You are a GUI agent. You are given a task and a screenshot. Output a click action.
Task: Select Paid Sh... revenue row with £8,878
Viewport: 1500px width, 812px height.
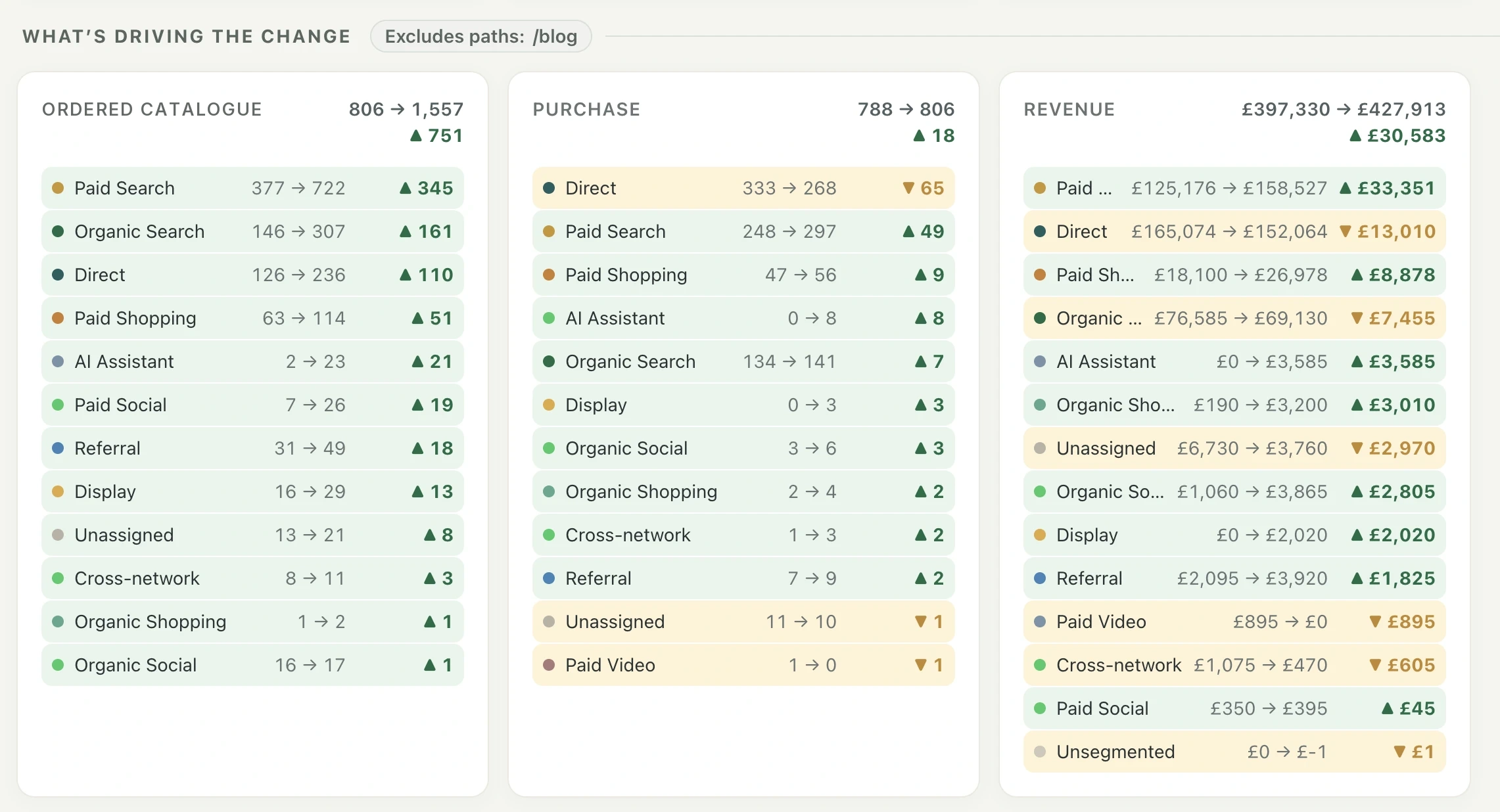1234,275
